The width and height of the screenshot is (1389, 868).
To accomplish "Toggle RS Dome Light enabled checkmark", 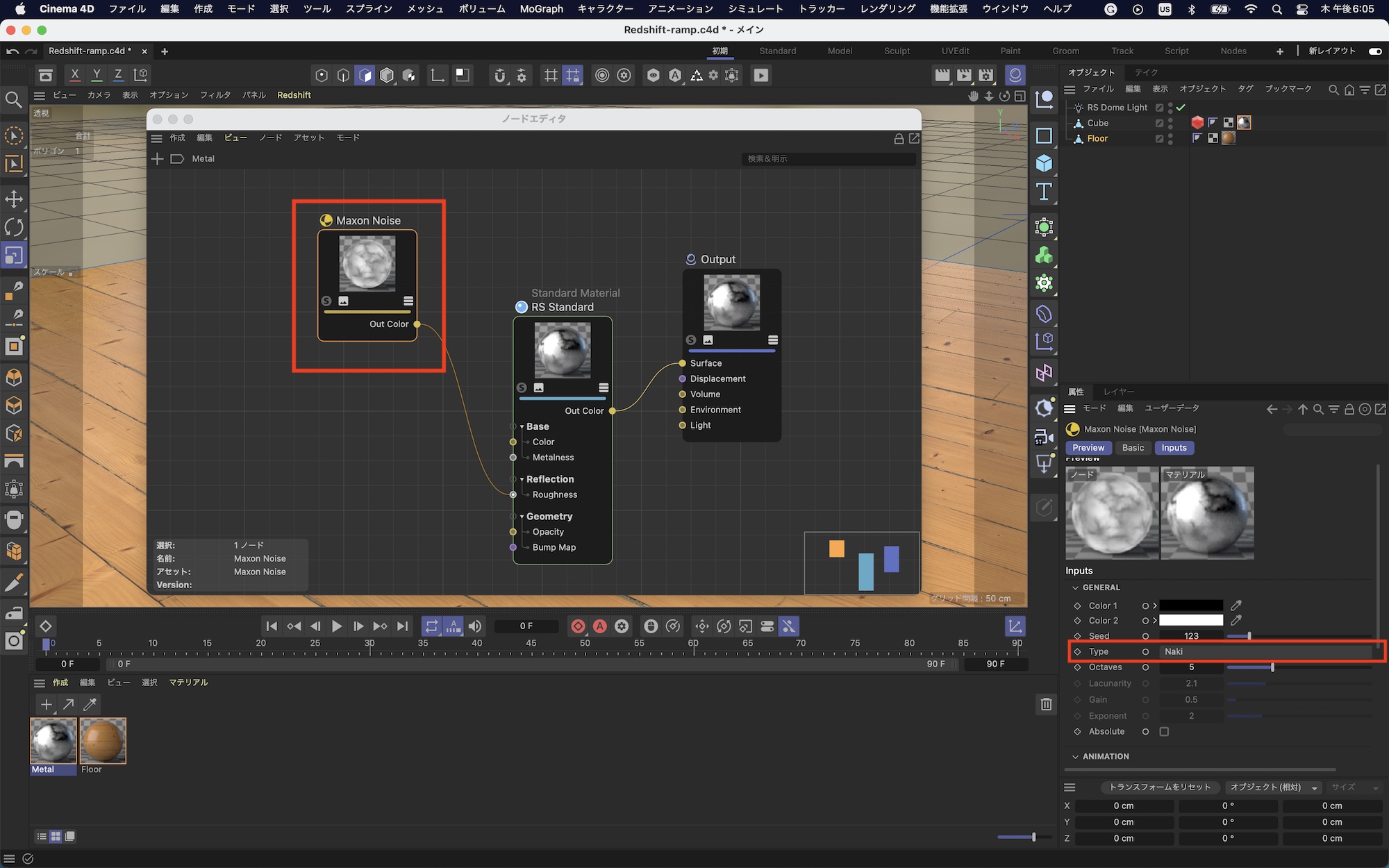I will click(1181, 108).
